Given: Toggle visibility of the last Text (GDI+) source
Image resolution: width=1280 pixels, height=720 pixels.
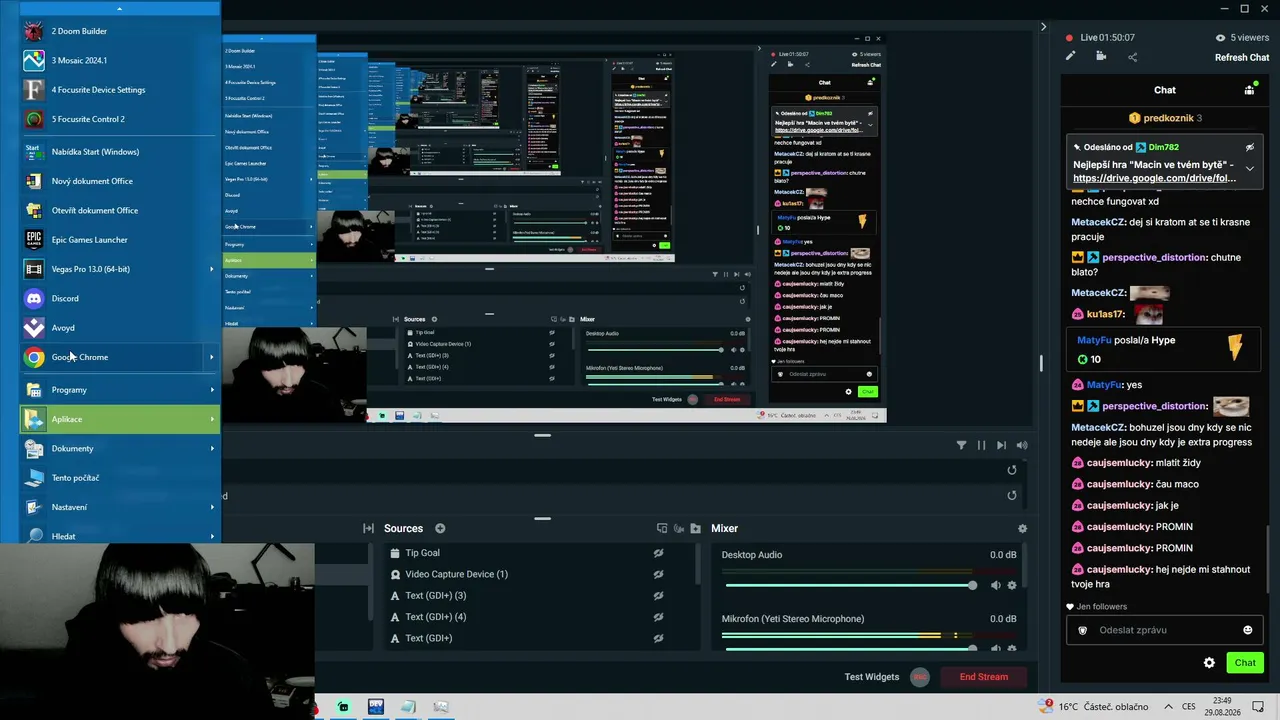Looking at the screenshot, I should pos(658,638).
